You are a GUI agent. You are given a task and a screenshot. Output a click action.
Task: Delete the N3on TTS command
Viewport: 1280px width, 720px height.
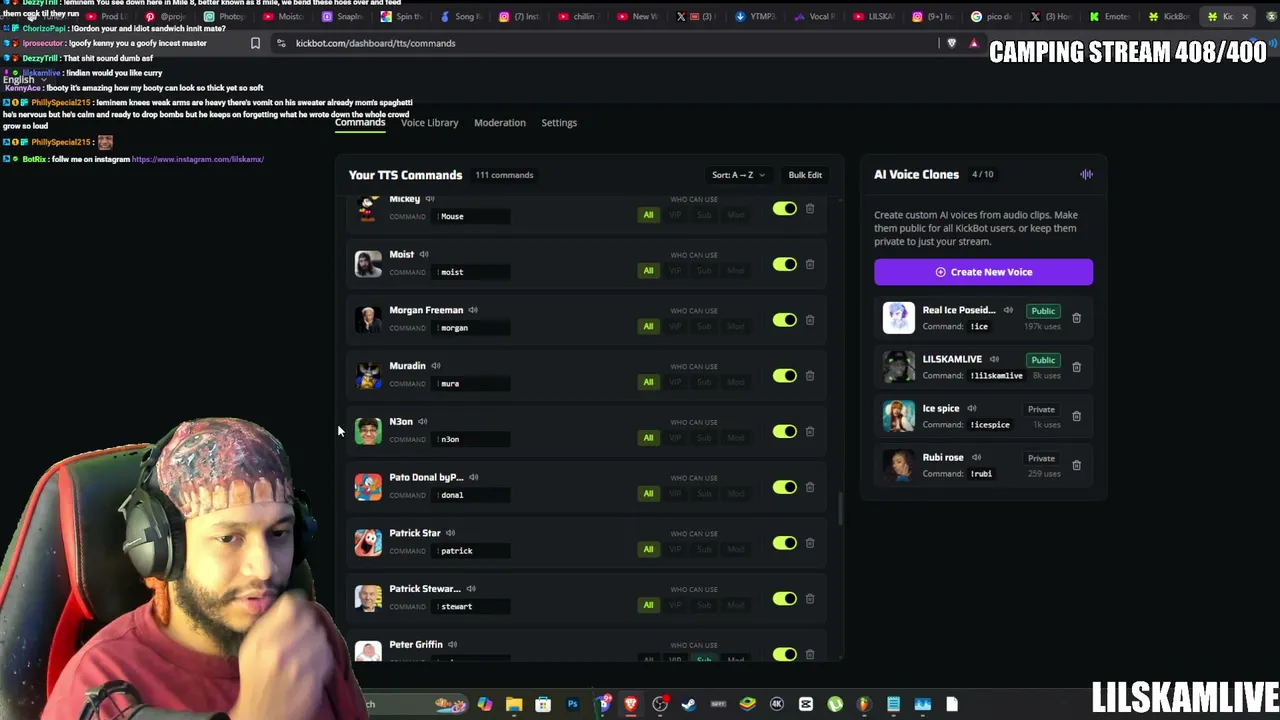[x=810, y=431]
